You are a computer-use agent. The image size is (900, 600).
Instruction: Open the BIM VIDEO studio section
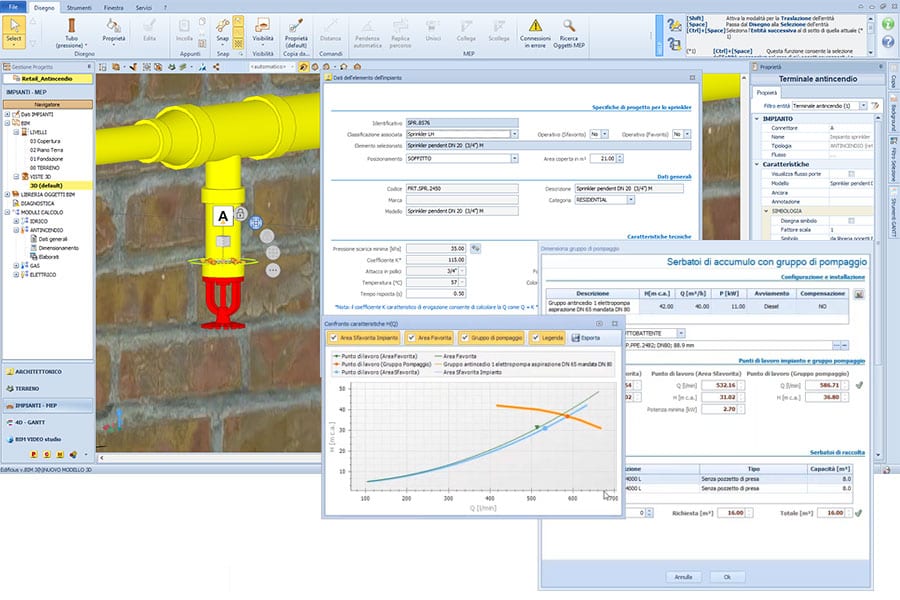(48, 439)
